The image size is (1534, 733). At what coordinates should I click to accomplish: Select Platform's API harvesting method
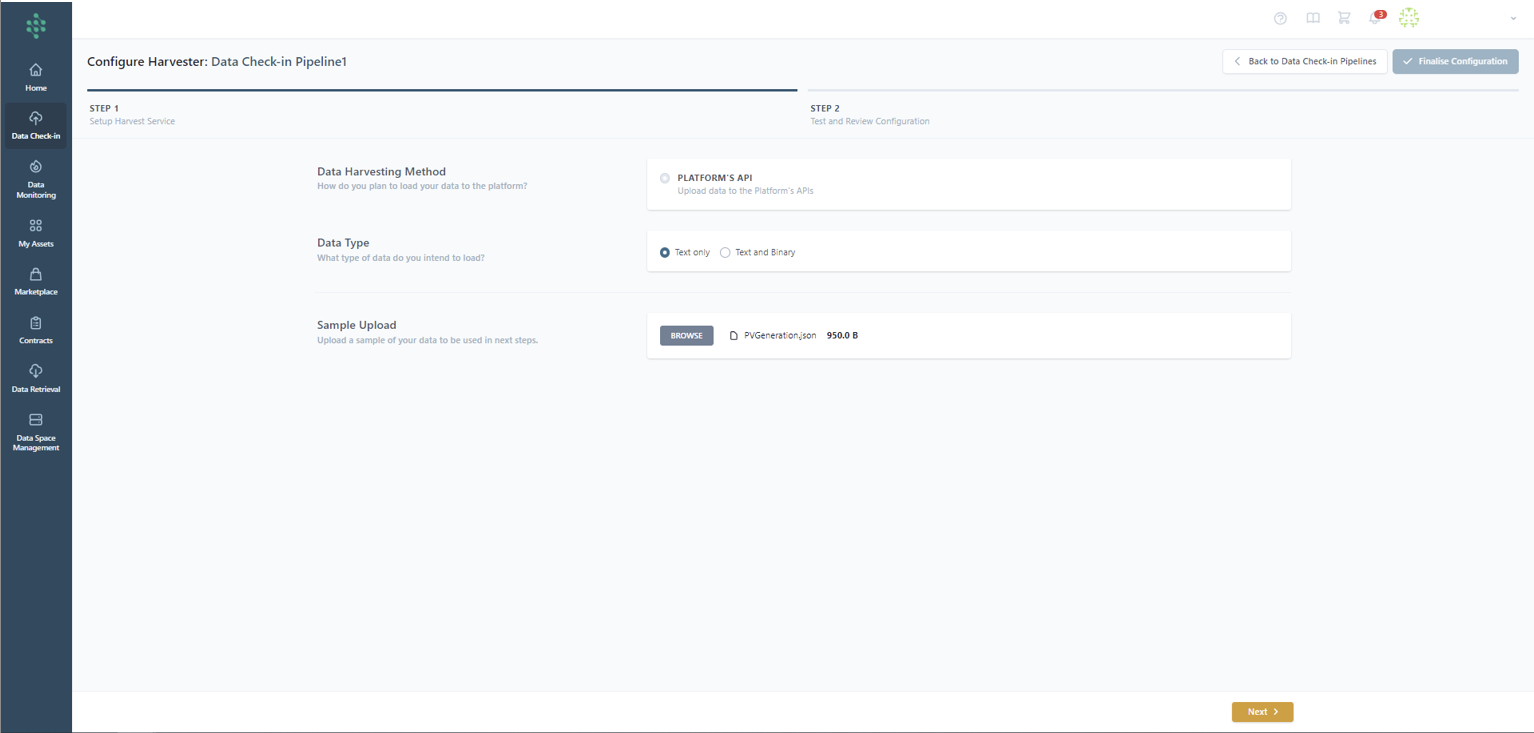[x=665, y=178]
